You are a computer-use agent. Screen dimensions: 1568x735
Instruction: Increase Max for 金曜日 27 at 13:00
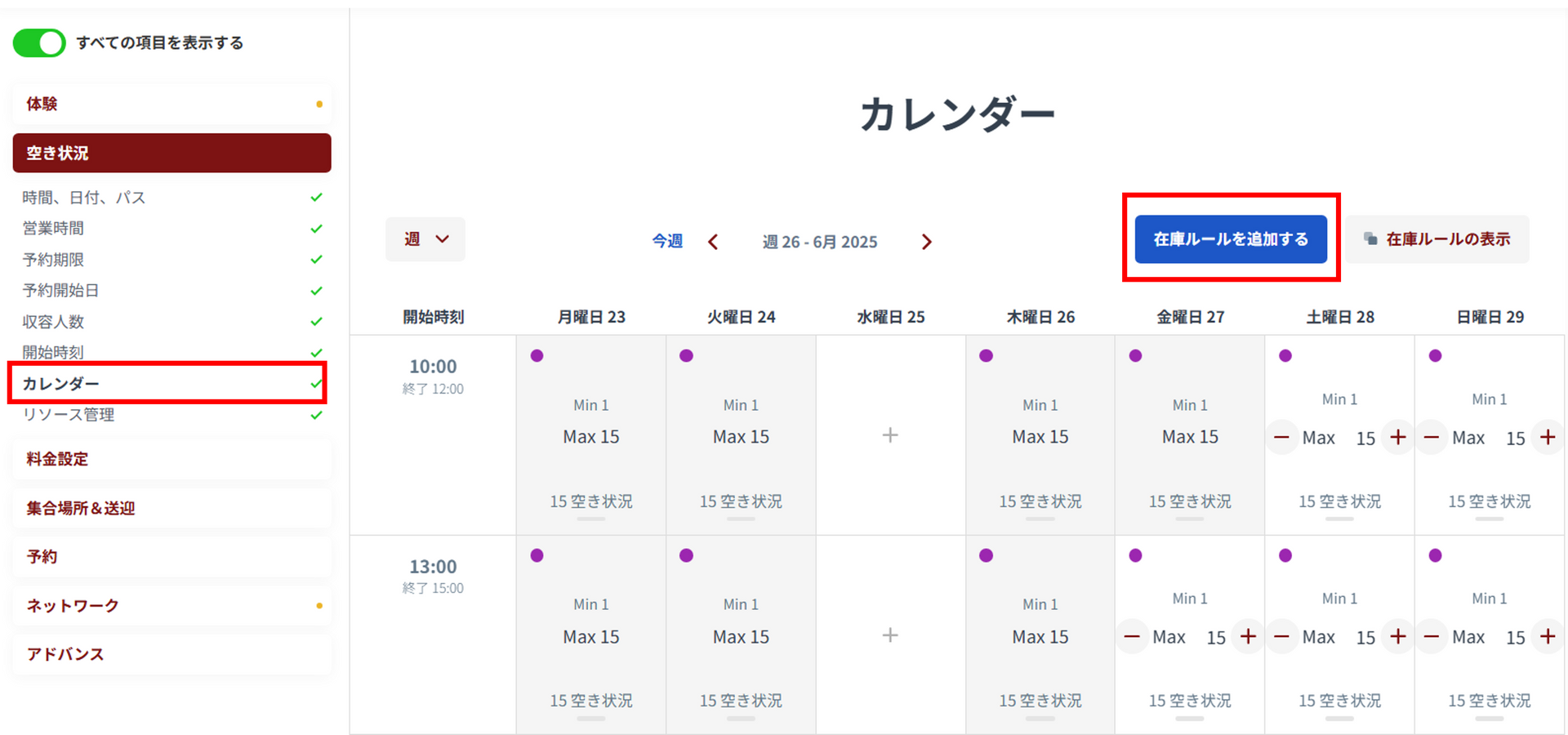point(1248,637)
